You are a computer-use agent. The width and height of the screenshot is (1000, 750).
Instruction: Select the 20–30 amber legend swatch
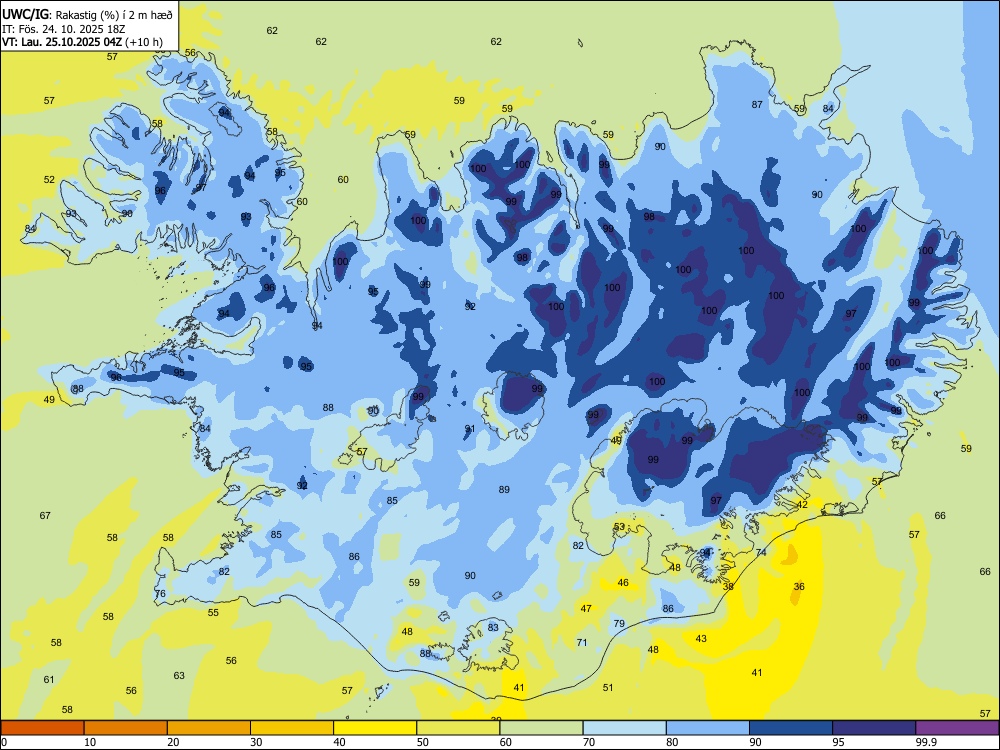point(209,728)
